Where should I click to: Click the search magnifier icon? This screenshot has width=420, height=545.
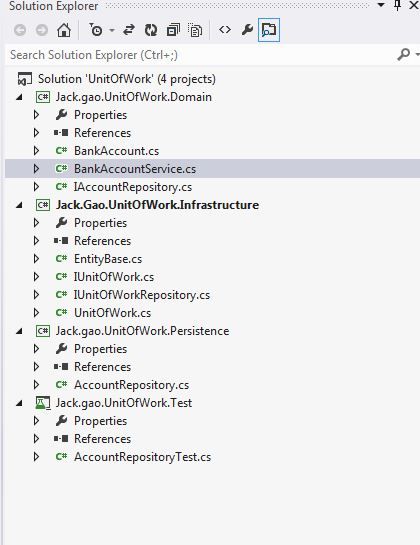(x=403, y=55)
